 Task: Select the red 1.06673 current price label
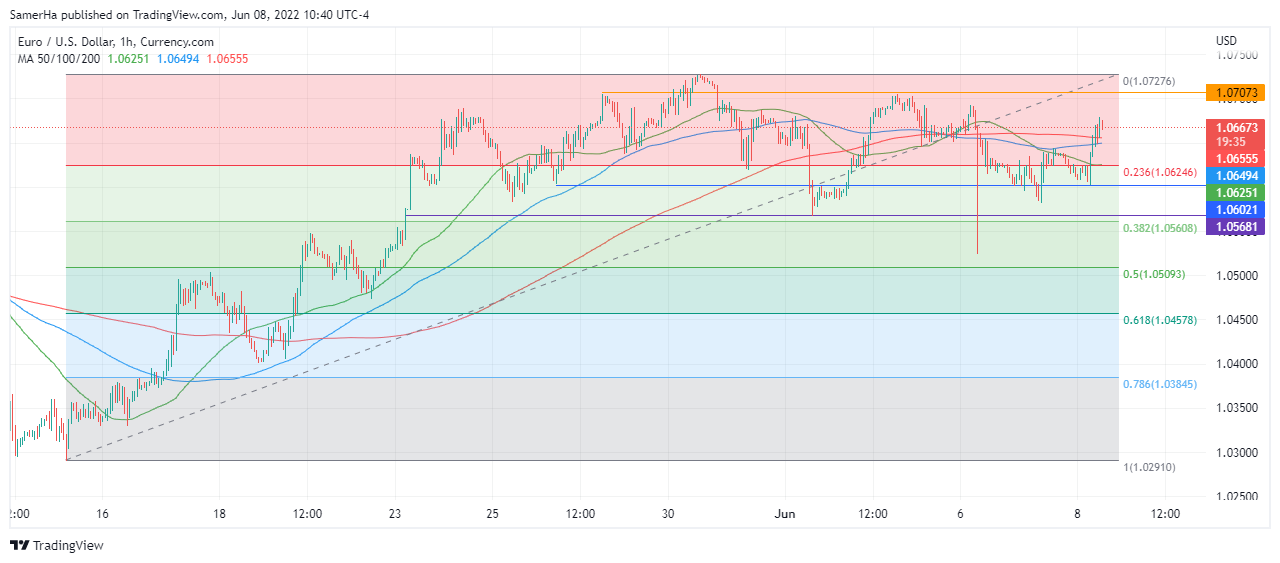1237,127
